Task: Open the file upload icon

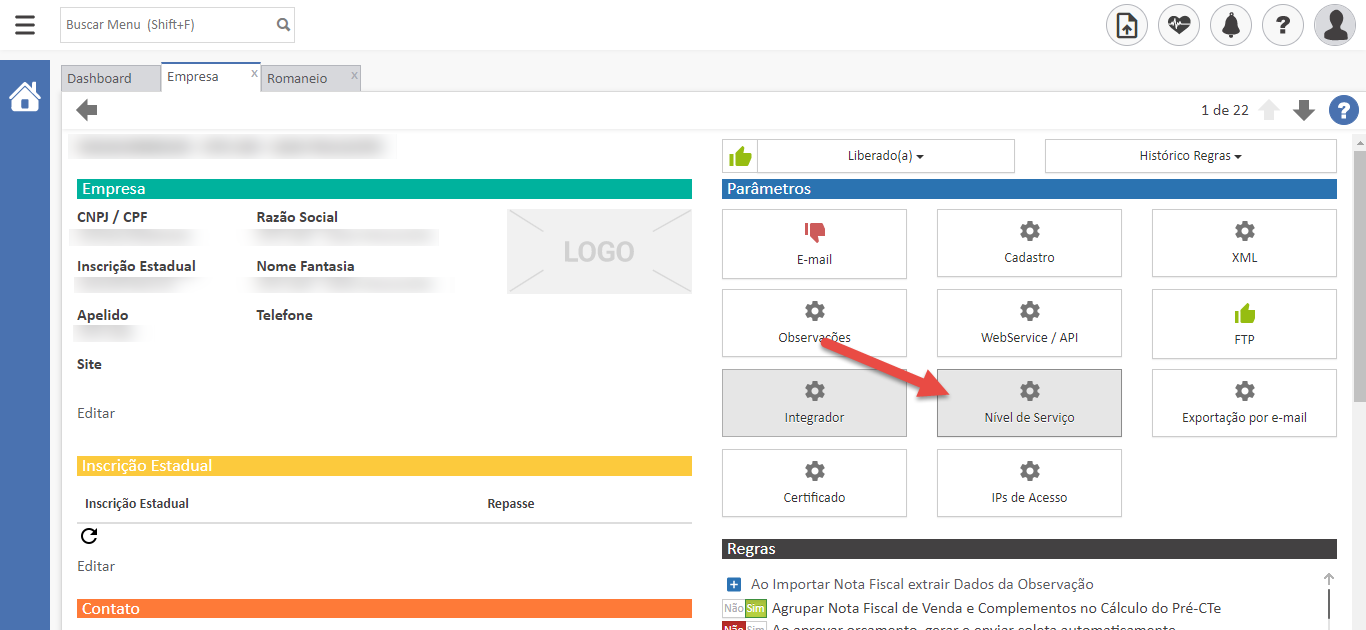Action: (x=1127, y=25)
